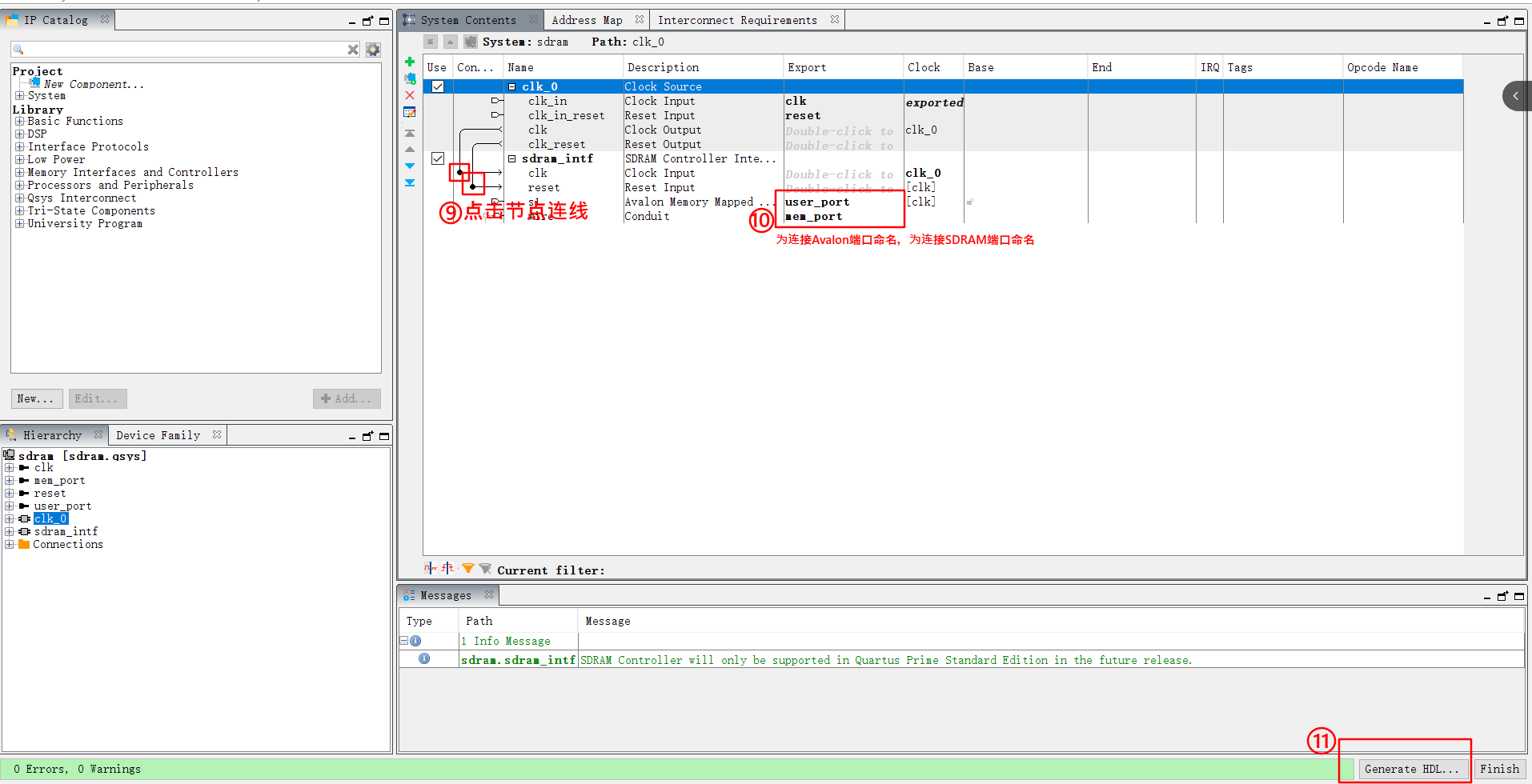Move component to bottom of list

click(x=409, y=182)
